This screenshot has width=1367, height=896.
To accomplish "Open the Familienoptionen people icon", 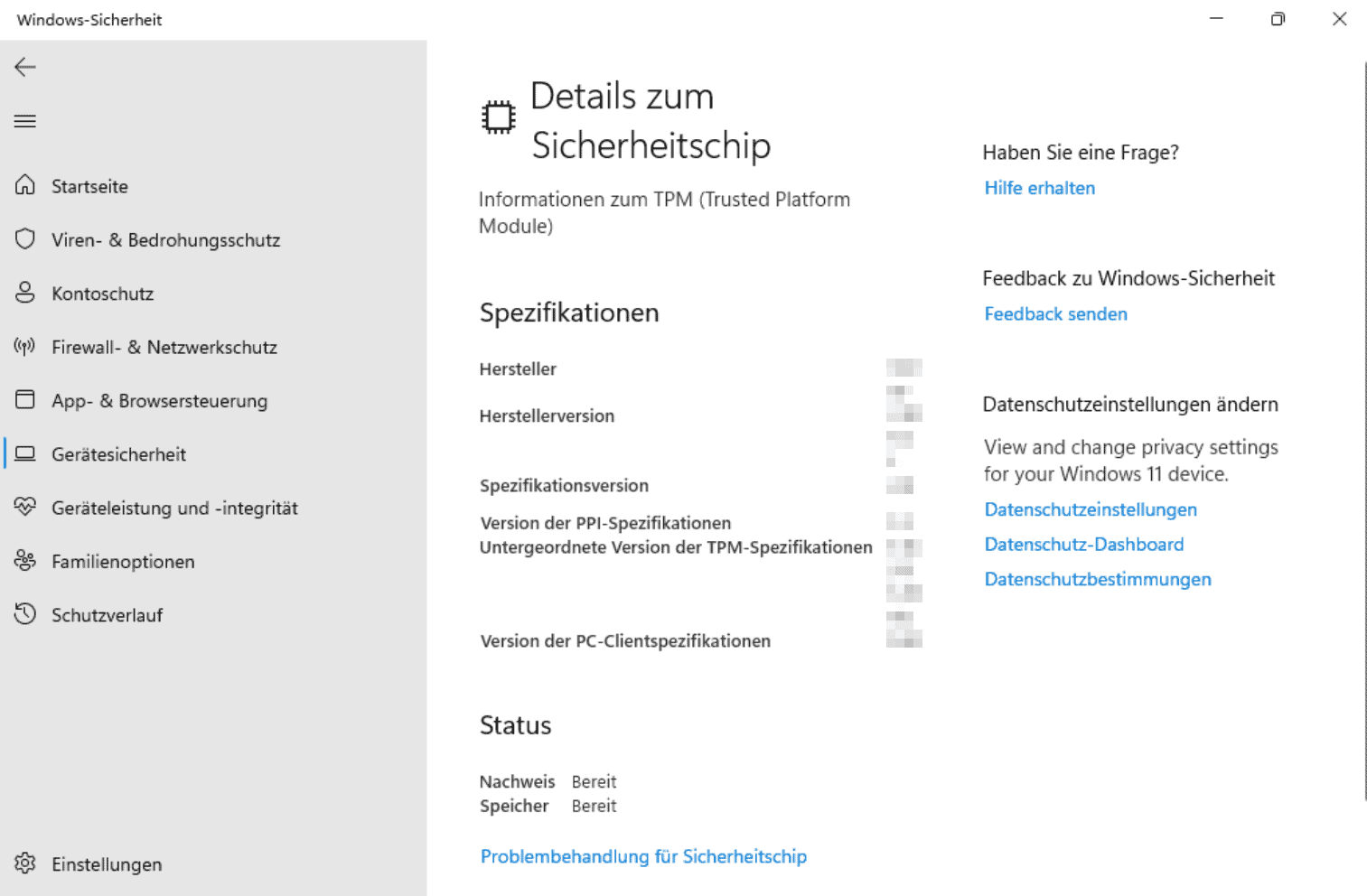I will (x=25, y=561).
